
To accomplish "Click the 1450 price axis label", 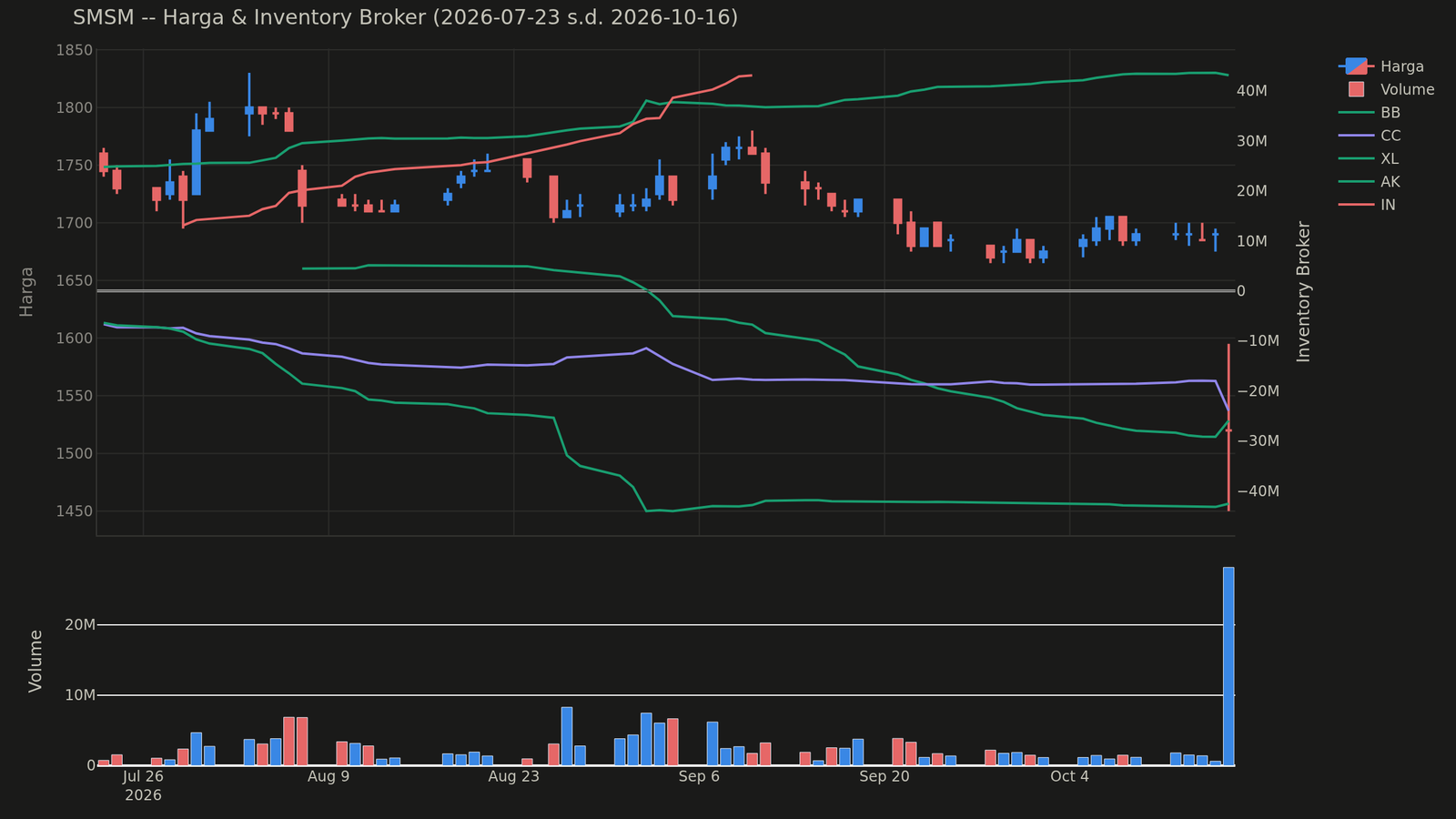I will click(75, 511).
